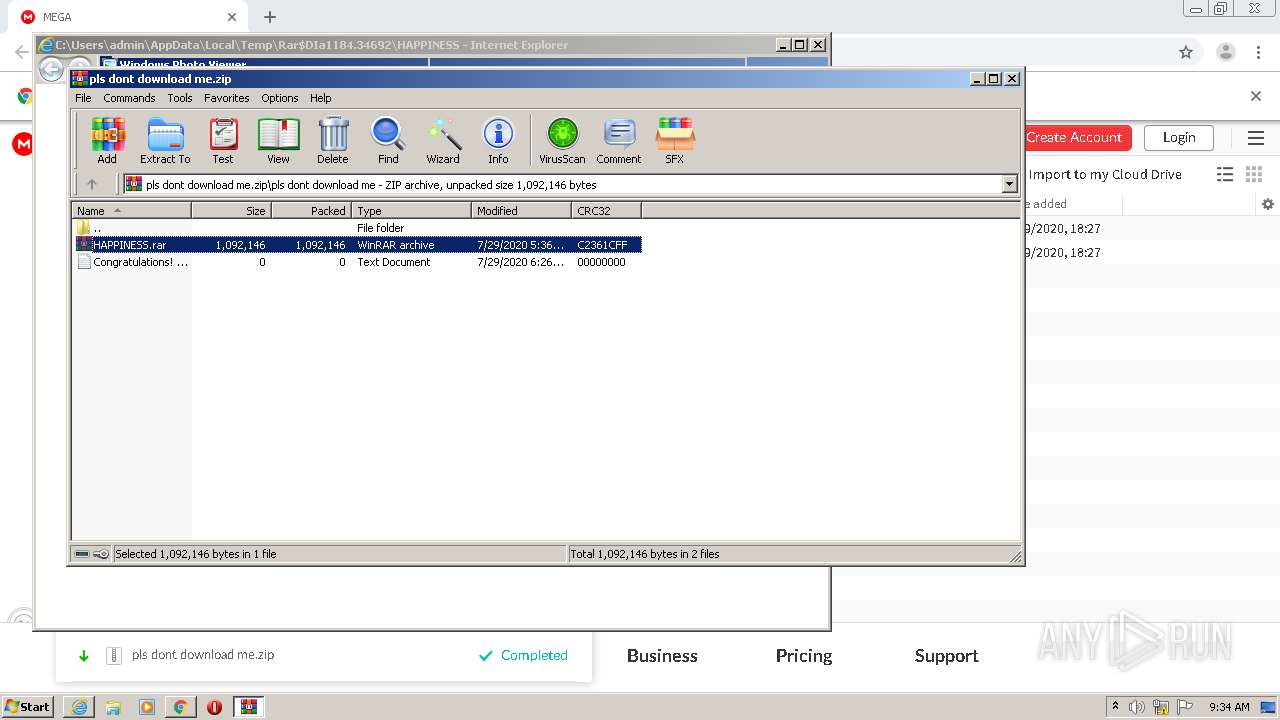
Task: Sort by Size column header
Action: point(231,210)
